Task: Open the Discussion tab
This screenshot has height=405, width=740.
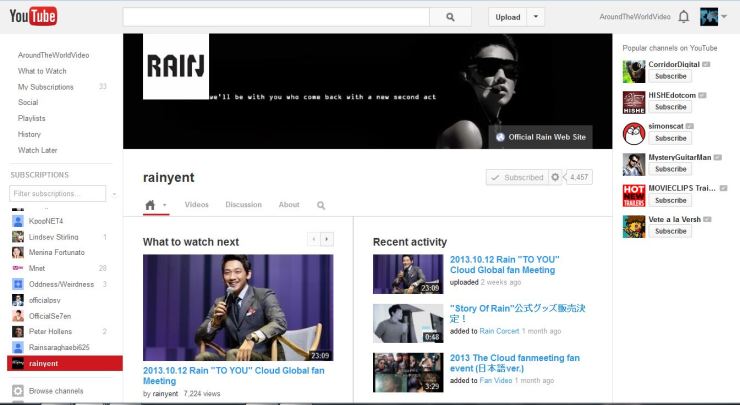Action: pos(243,205)
